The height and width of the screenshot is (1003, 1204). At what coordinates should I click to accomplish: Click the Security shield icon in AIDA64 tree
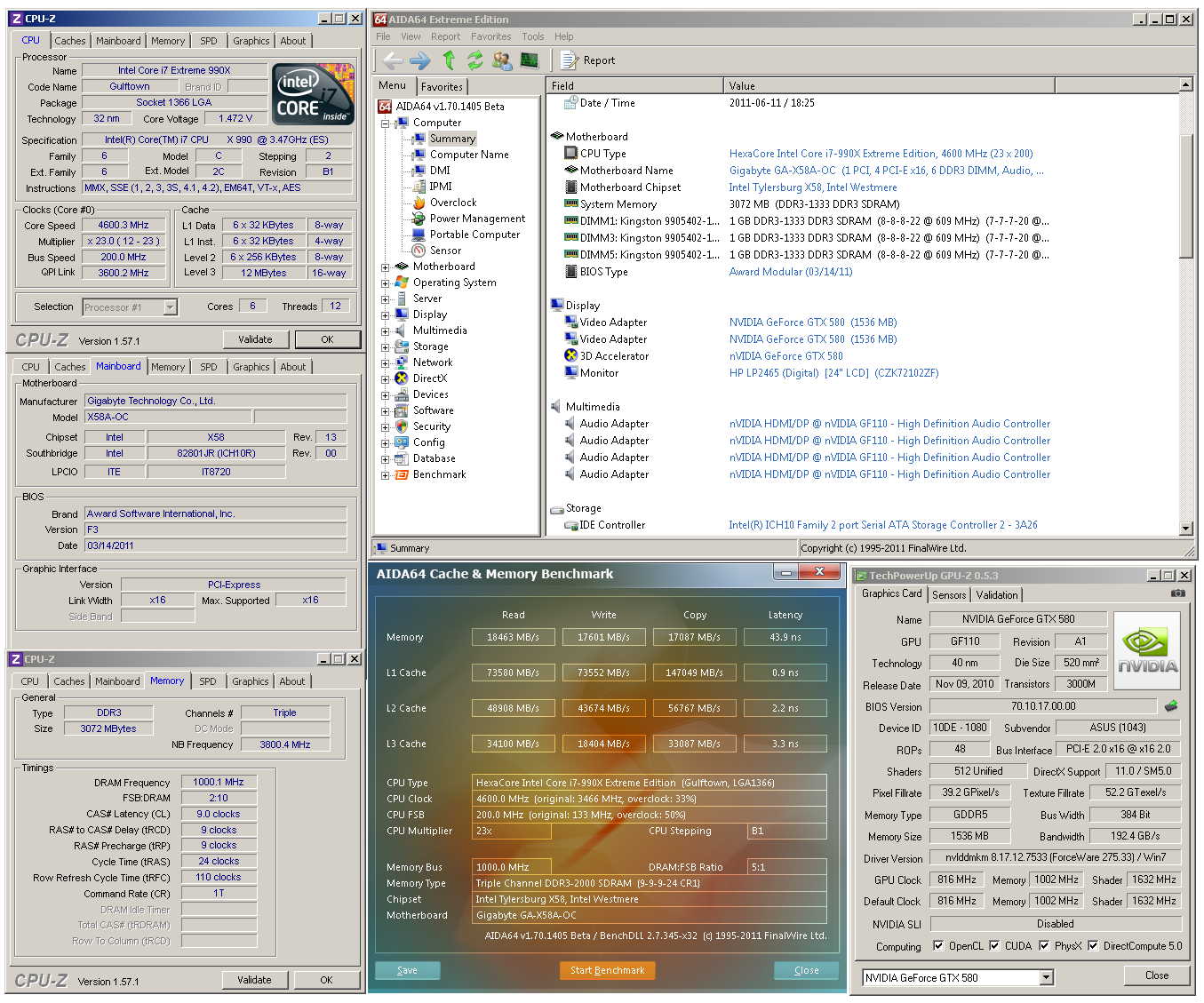tap(402, 426)
